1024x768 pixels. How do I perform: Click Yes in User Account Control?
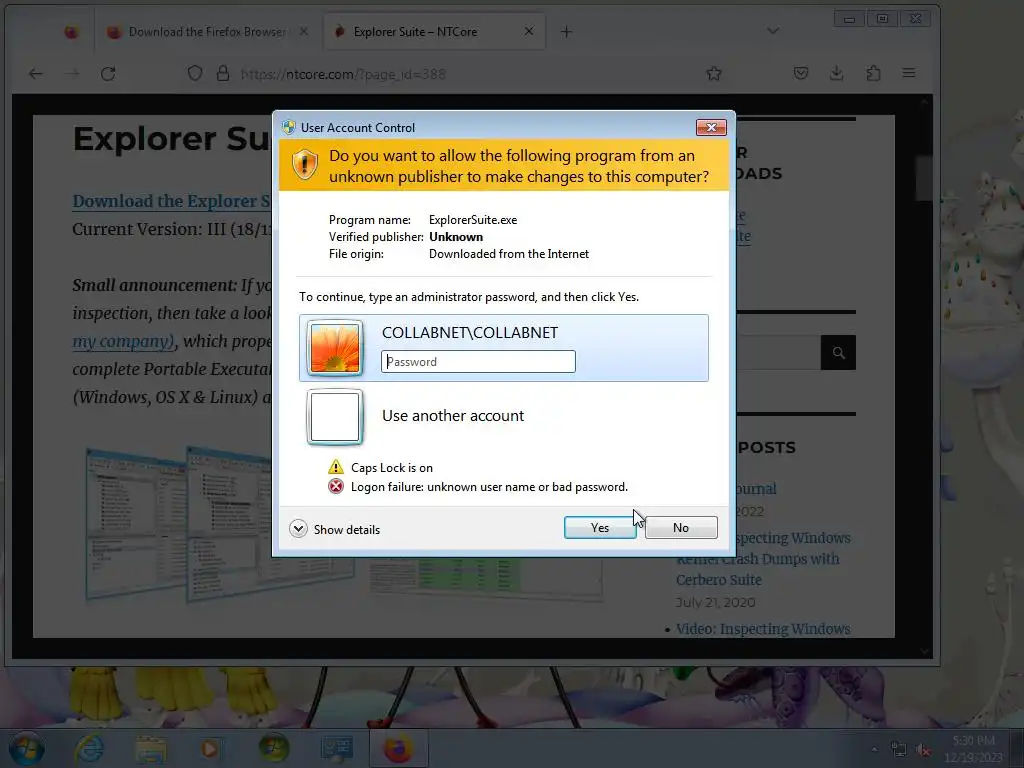[600, 528]
